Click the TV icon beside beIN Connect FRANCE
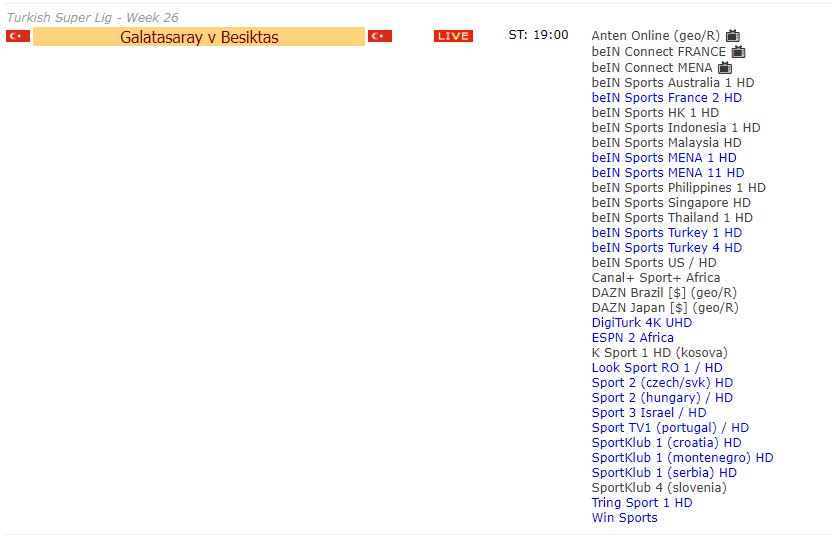Image resolution: width=832 pixels, height=542 pixels. click(739, 52)
